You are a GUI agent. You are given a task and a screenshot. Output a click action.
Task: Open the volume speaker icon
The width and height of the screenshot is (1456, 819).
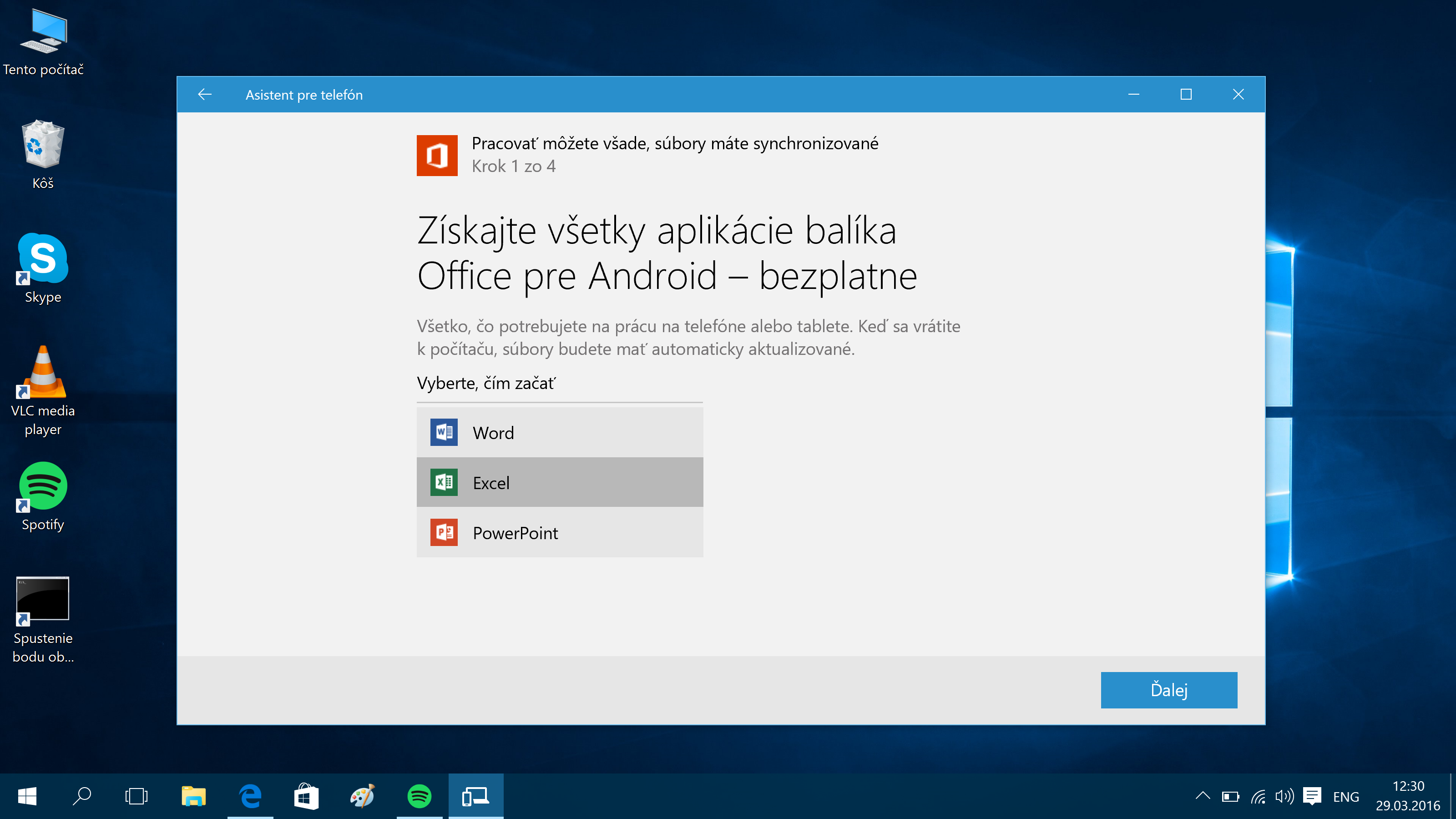coord(1284,796)
